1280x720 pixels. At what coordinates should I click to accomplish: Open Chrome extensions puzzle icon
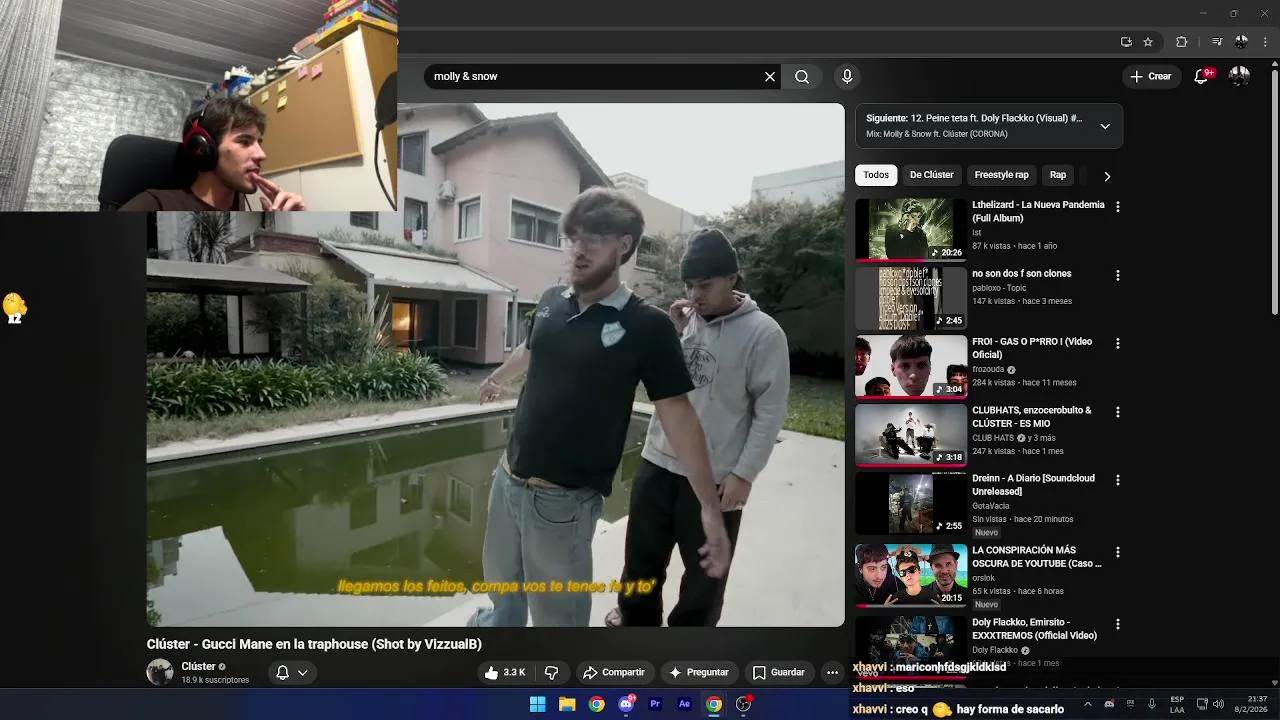pyautogui.click(x=1181, y=42)
